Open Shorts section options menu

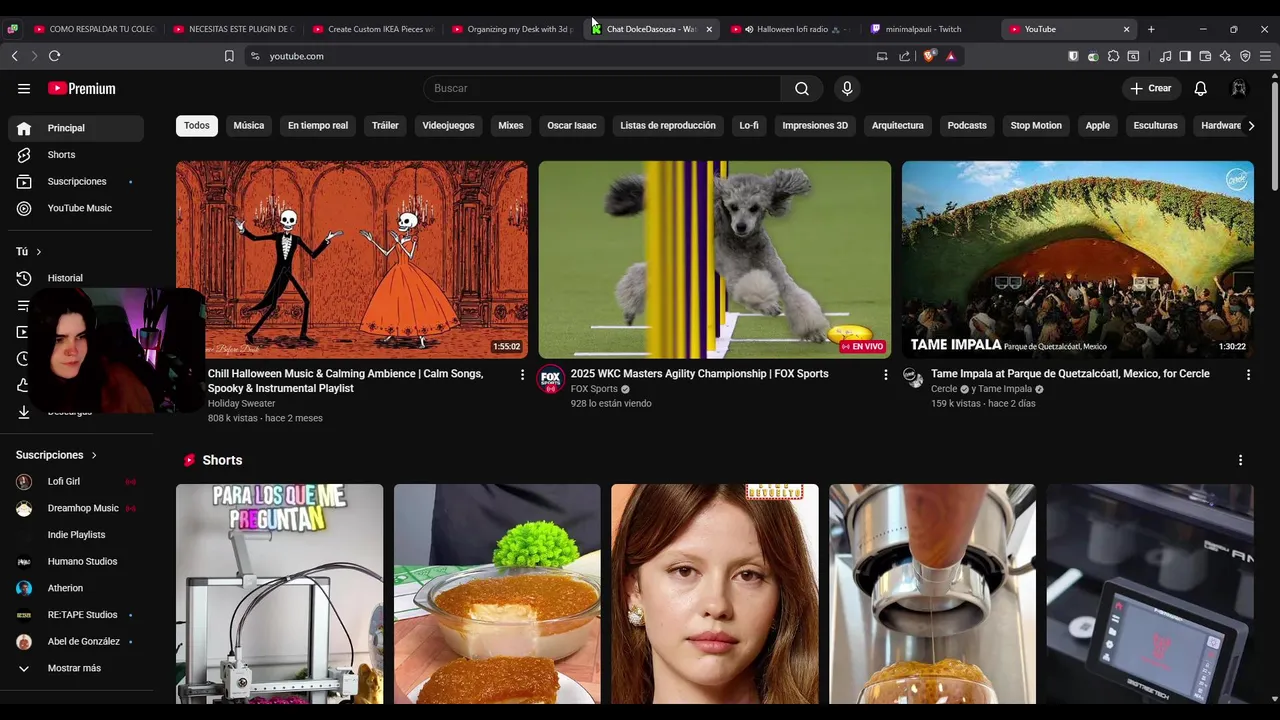coord(1240,460)
